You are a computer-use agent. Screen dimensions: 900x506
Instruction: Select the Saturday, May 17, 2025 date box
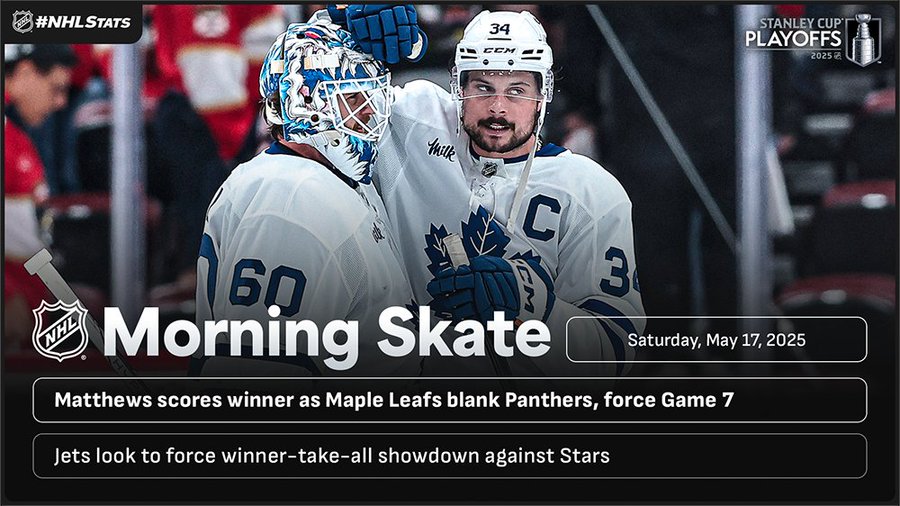(716, 339)
